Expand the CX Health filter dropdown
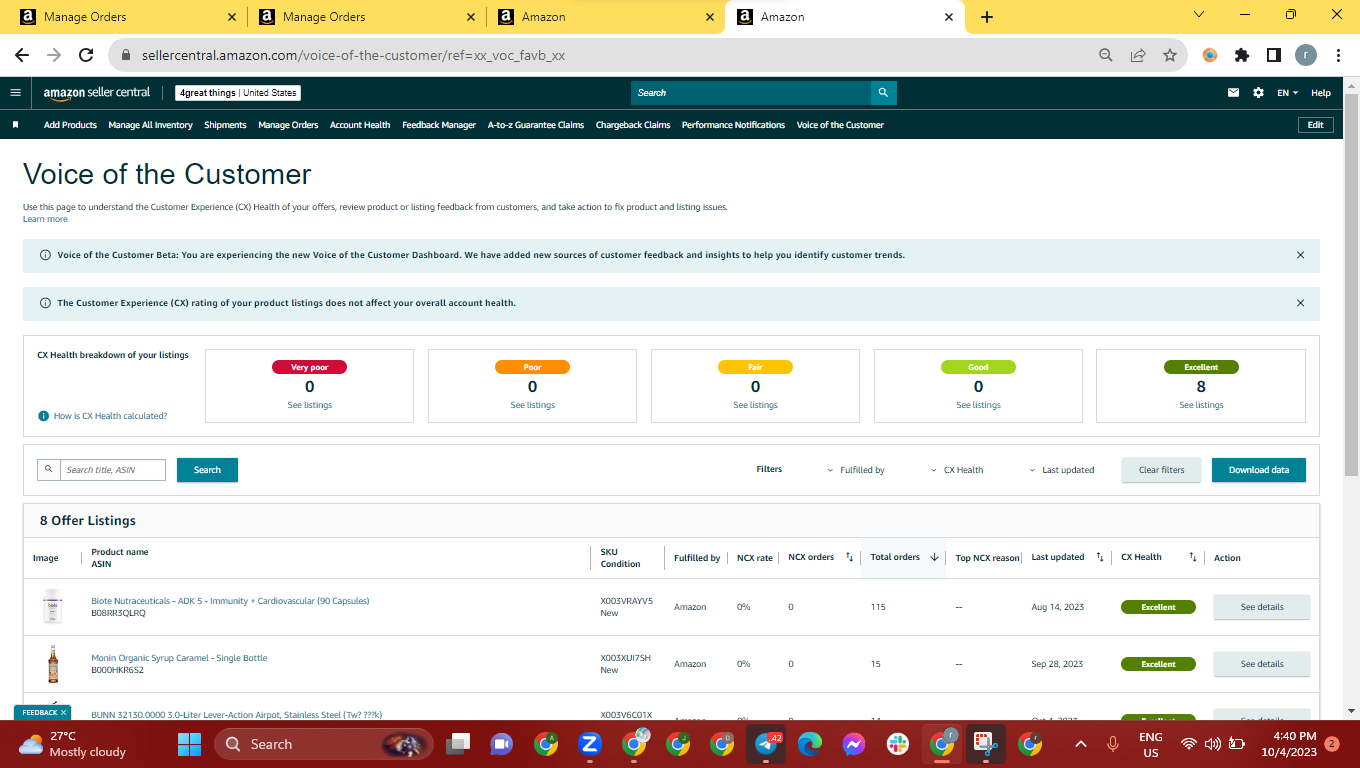 [957, 470]
